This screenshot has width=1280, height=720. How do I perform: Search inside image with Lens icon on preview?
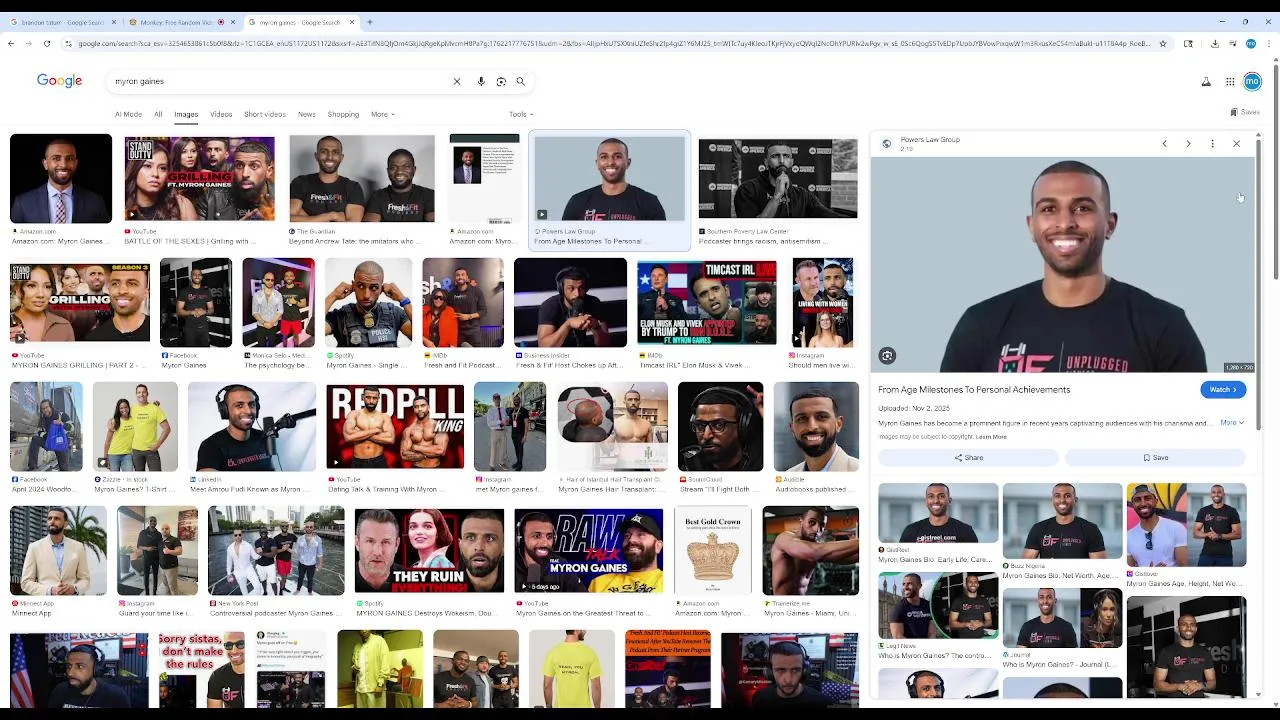point(887,356)
